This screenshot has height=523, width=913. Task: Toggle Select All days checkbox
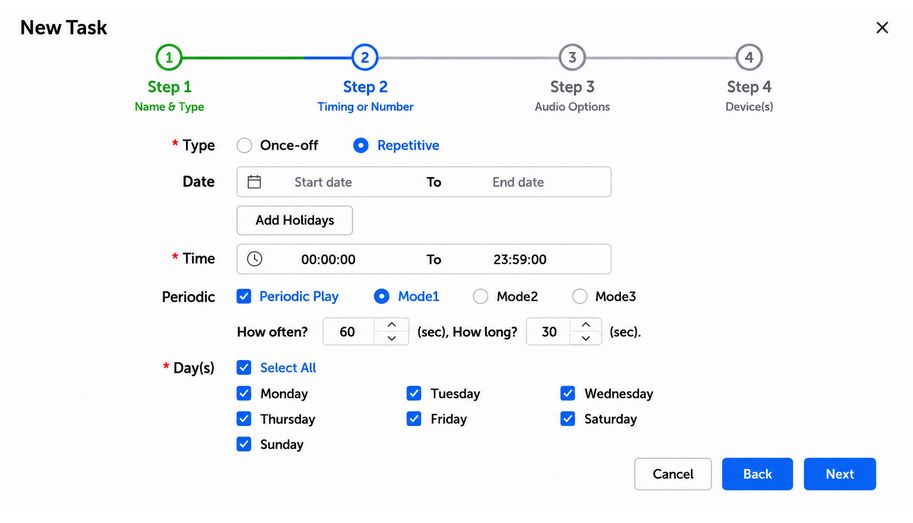tap(244, 367)
